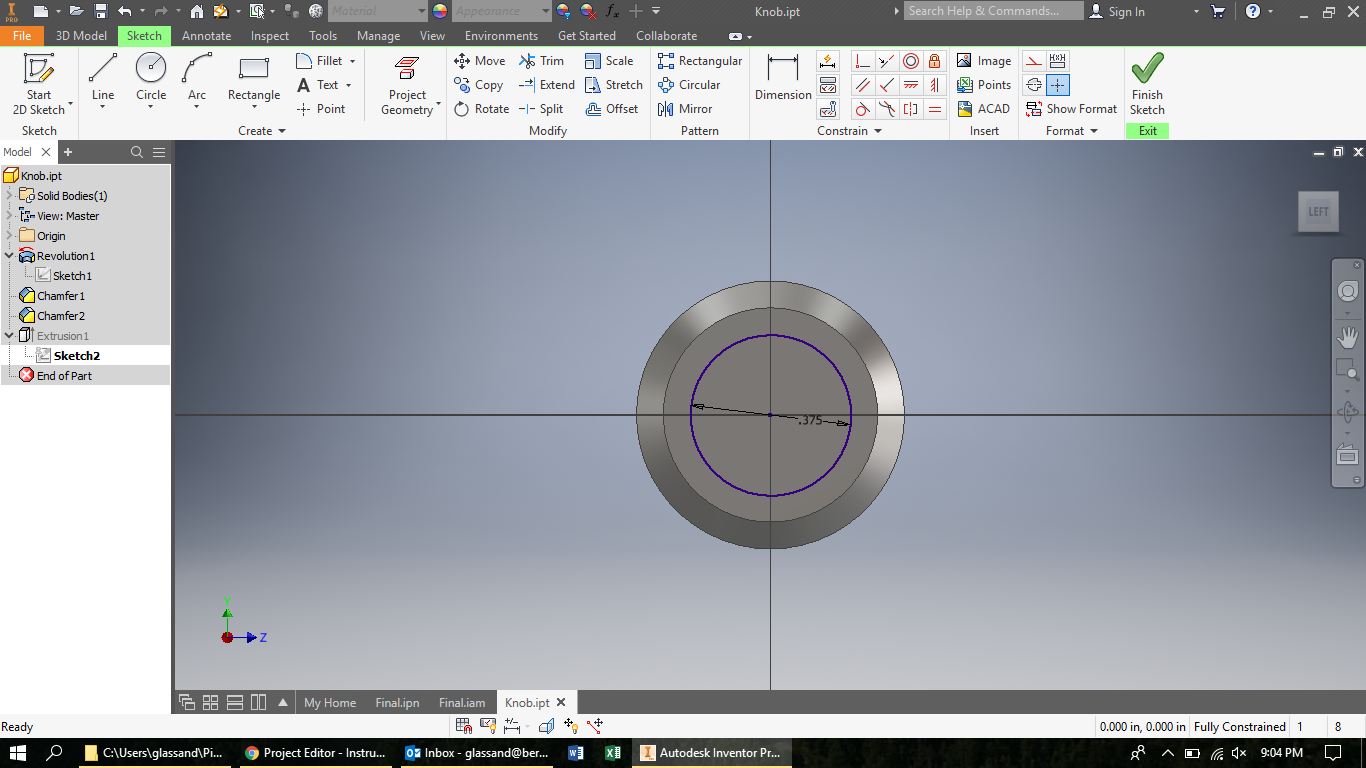Apply the Equal constraint
Image resolution: width=1366 pixels, height=768 pixels.
click(934, 109)
